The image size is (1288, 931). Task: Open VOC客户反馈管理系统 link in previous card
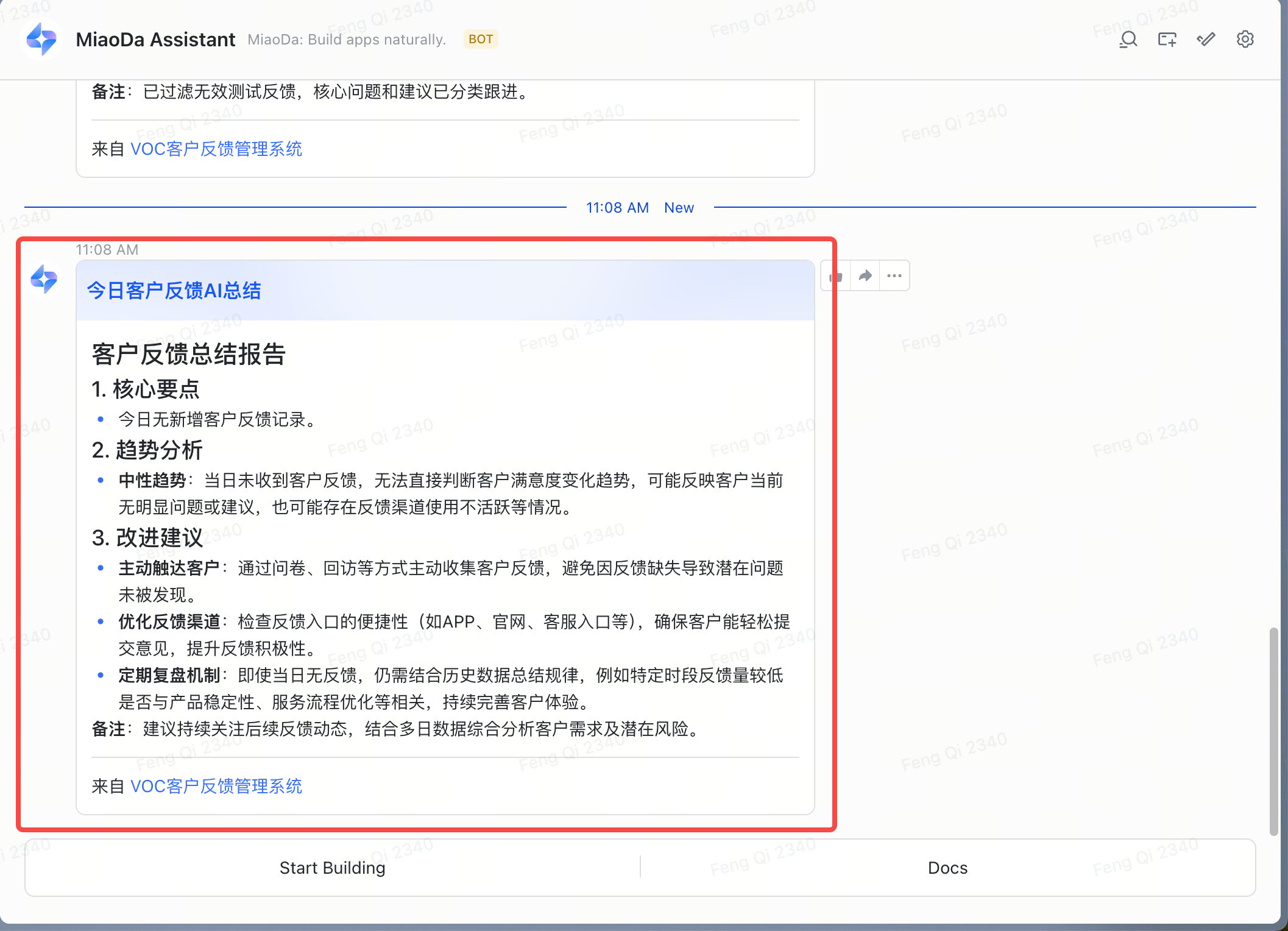[x=216, y=149]
